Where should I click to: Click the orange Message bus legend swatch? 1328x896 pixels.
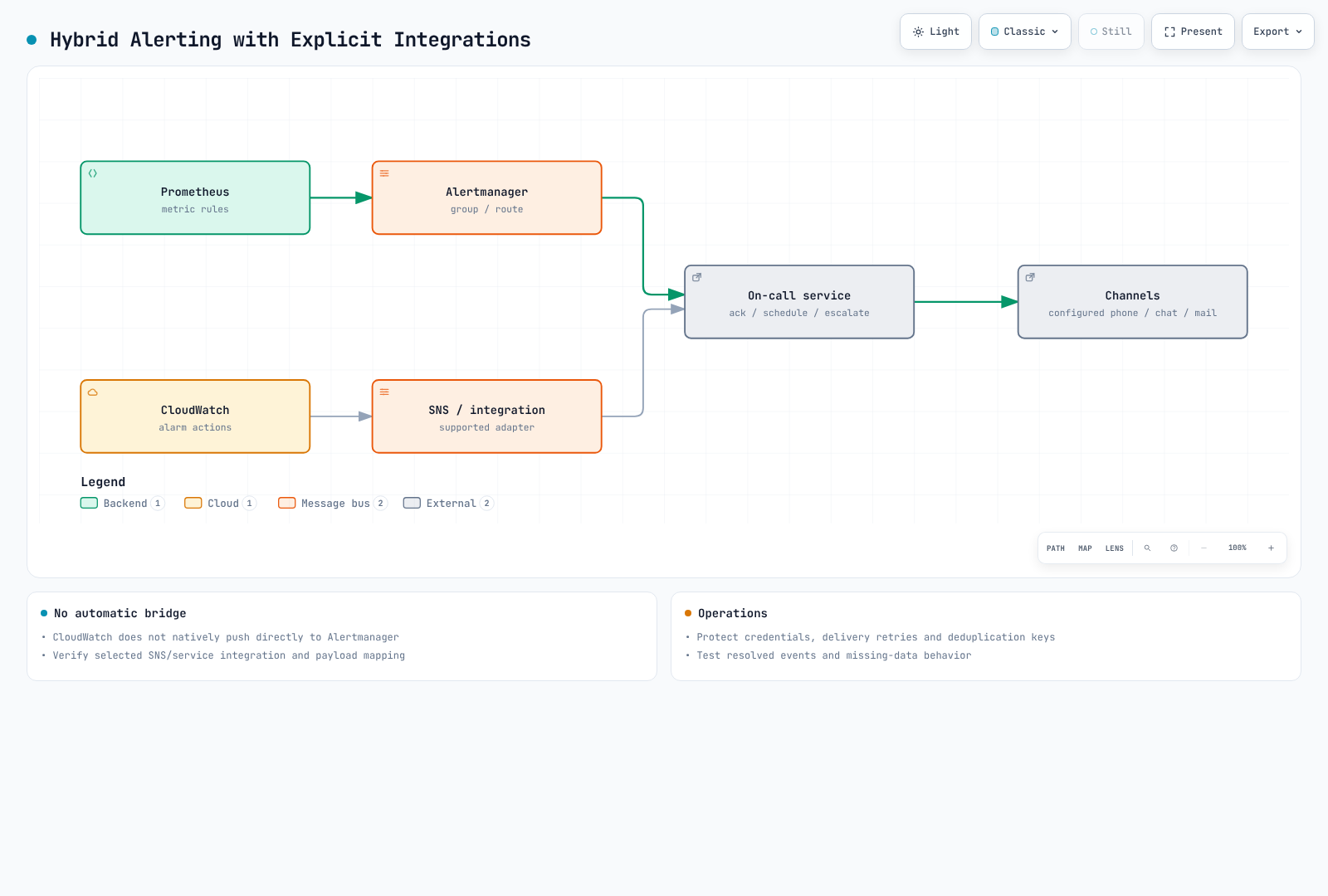click(x=287, y=503)
